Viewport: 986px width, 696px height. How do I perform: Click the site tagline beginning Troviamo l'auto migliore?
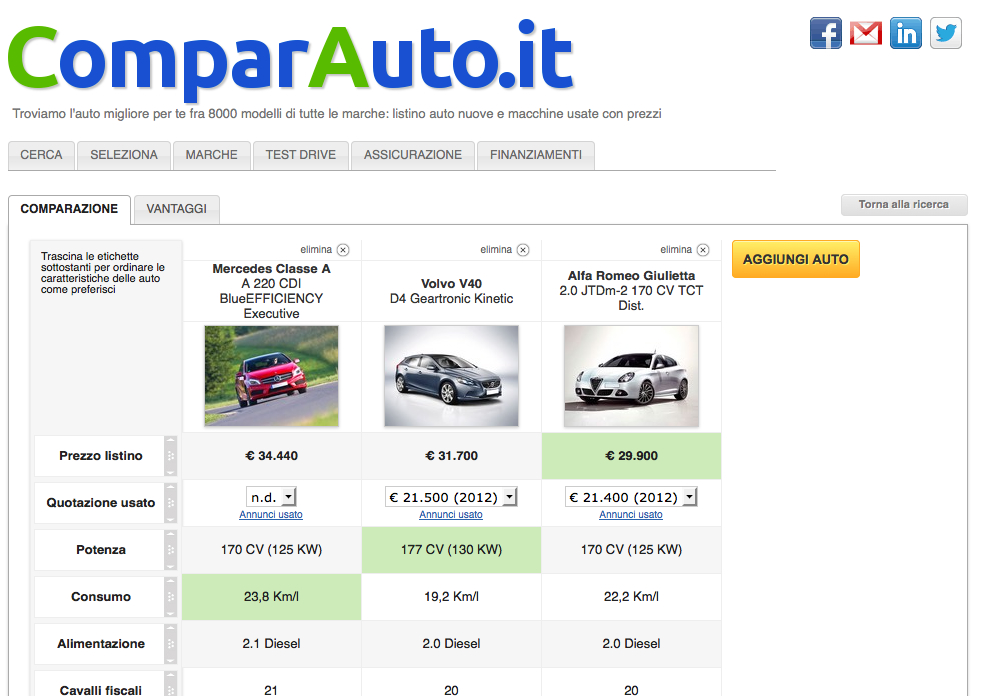pyautogui.click(x=337, y=114)
